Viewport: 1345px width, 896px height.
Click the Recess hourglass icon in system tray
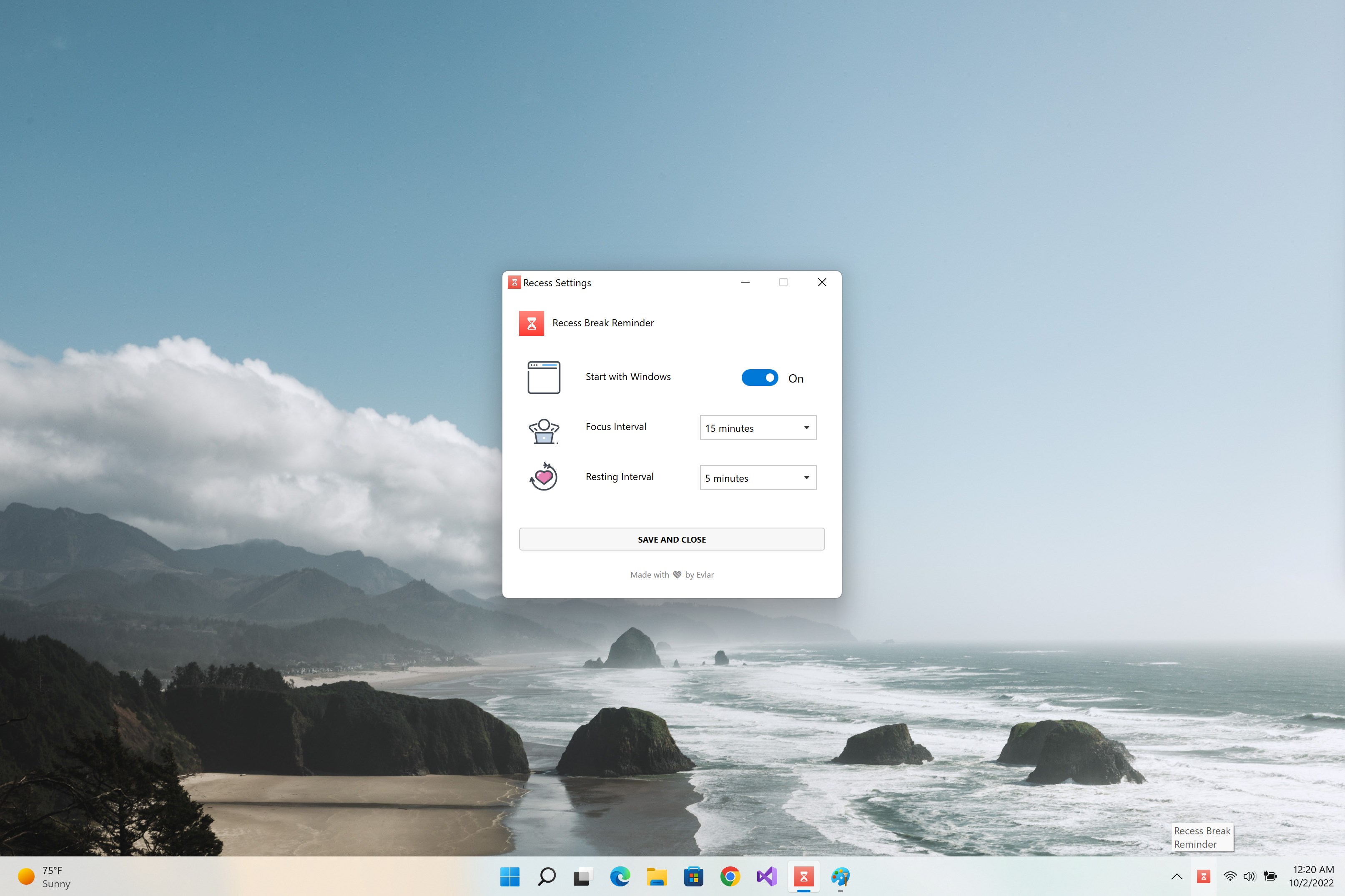click(1203, 876)
